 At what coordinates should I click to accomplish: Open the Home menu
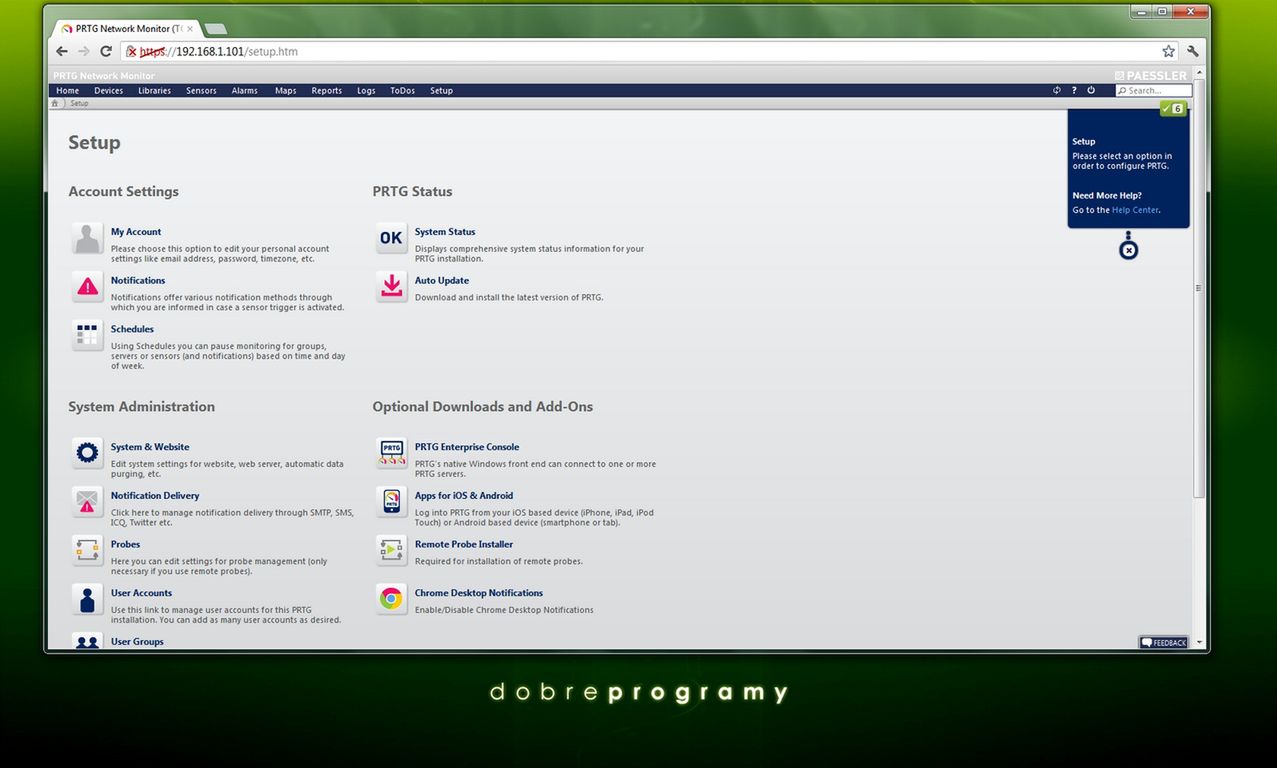[x=67, y=90]
